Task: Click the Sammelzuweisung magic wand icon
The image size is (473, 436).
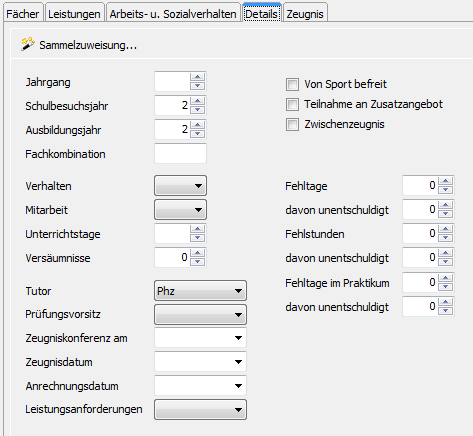Action: (28, 44)
